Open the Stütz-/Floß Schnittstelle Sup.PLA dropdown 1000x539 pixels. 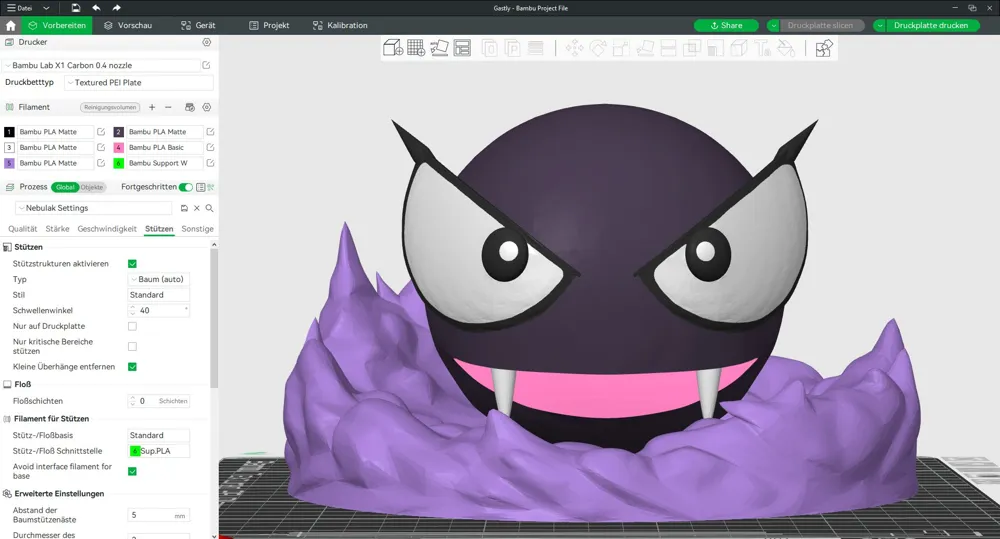click(x=159, y=451)
